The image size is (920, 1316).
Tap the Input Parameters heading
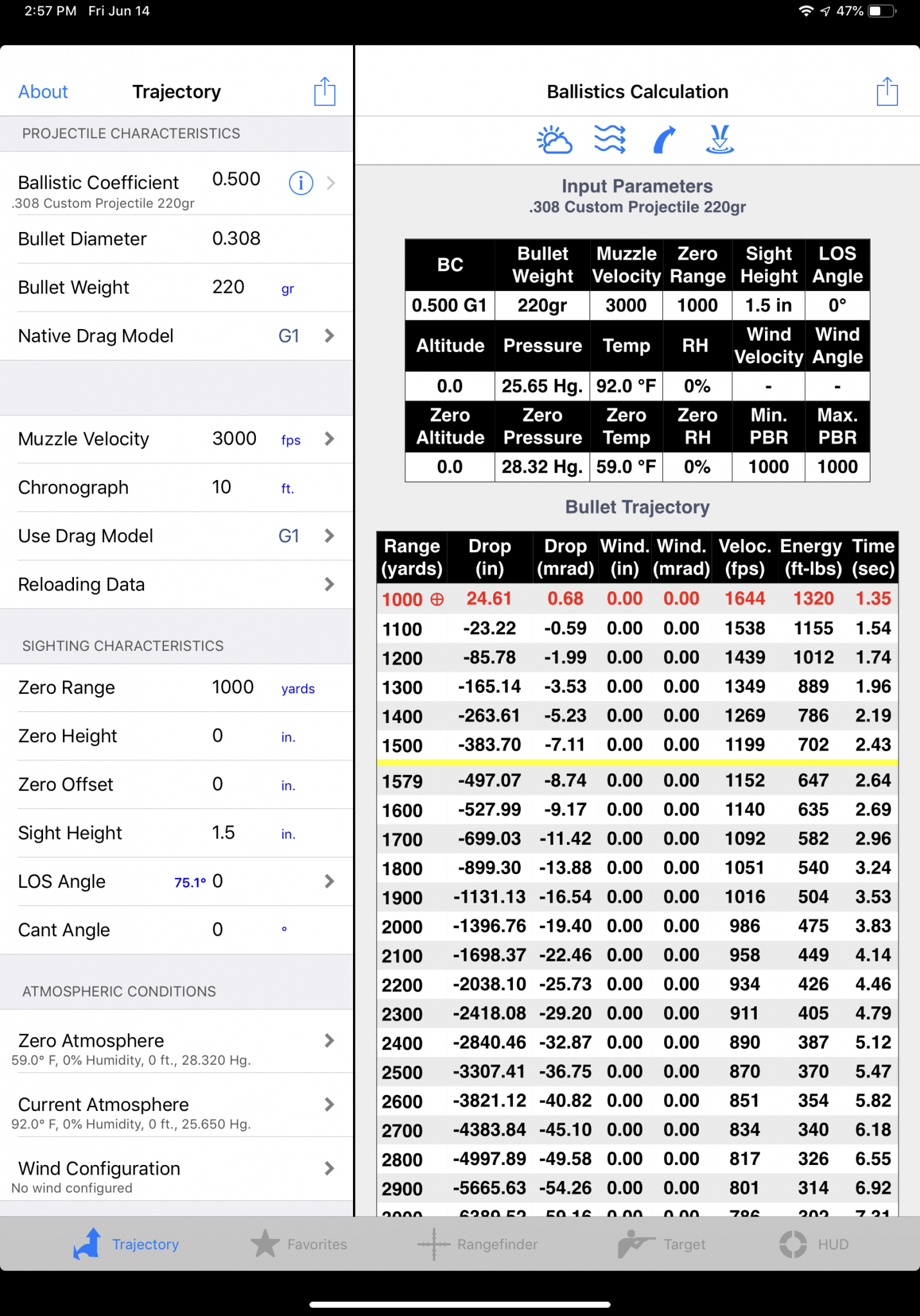click(x=637, y=186)
